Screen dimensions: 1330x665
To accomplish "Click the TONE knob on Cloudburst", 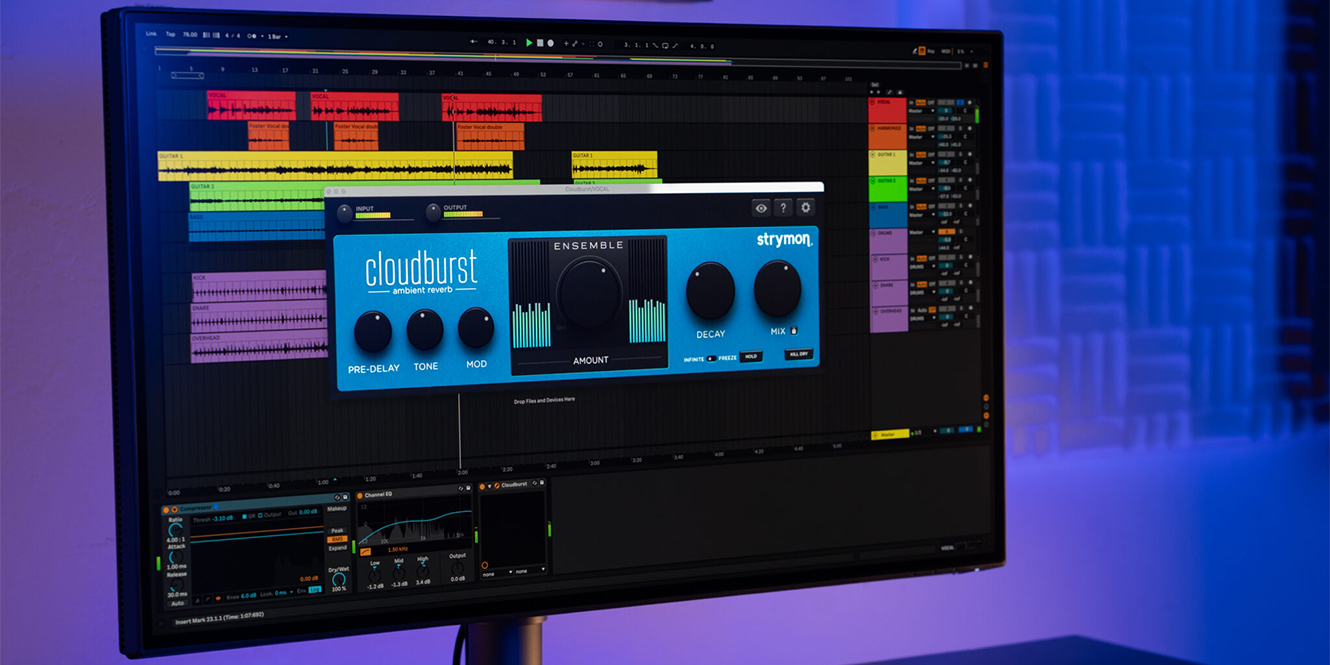I will click(425, 329).
